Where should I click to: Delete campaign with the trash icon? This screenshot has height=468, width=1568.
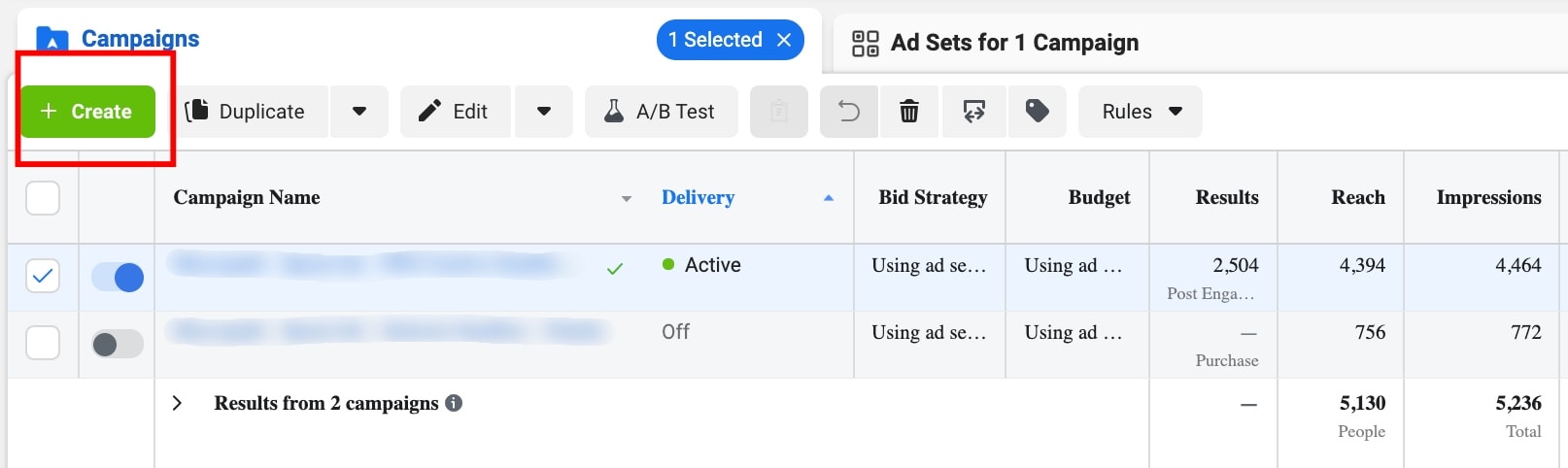tap(909, 112)
